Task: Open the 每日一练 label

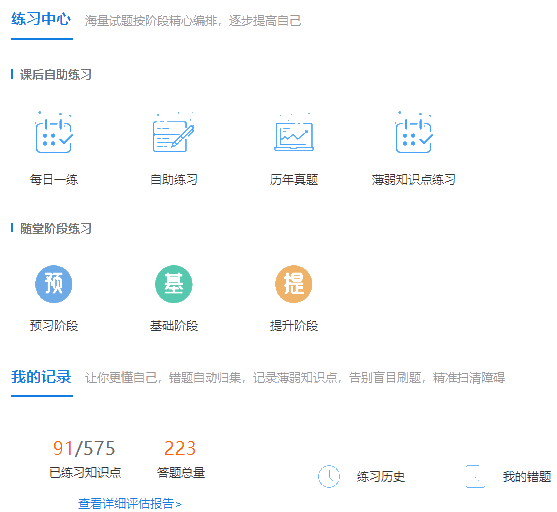Action: [x=54, y=179]
